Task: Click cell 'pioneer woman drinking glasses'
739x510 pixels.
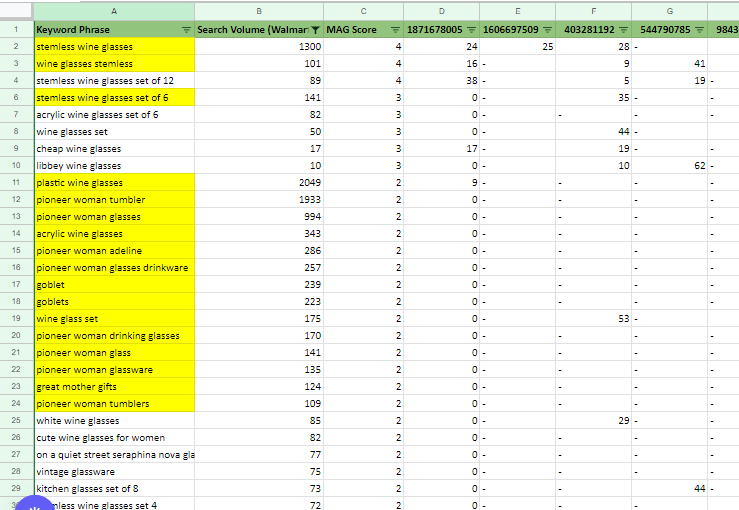Action: tap(114, 336)
